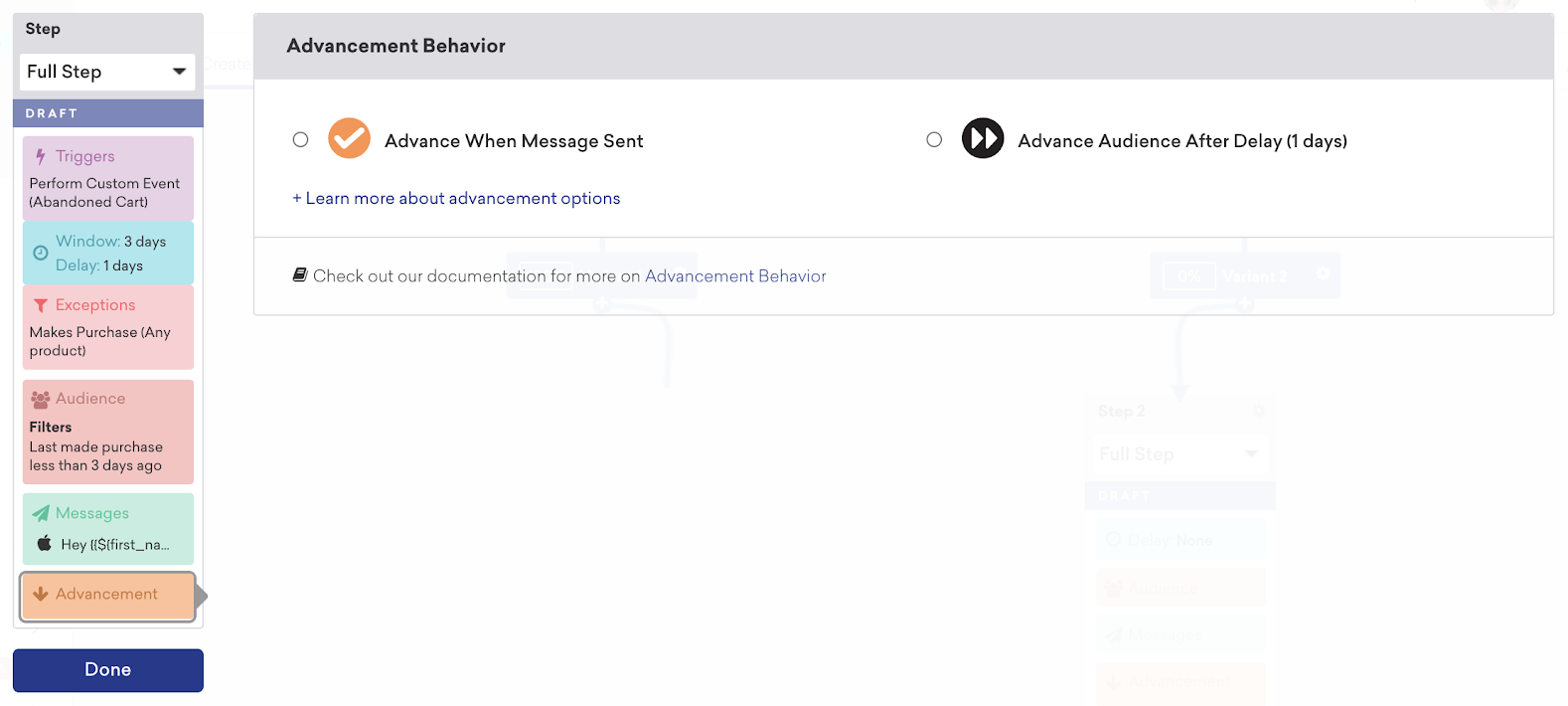Click the clock icon beside Window delay
This screenshot has height=706, width=1568.
41,253
